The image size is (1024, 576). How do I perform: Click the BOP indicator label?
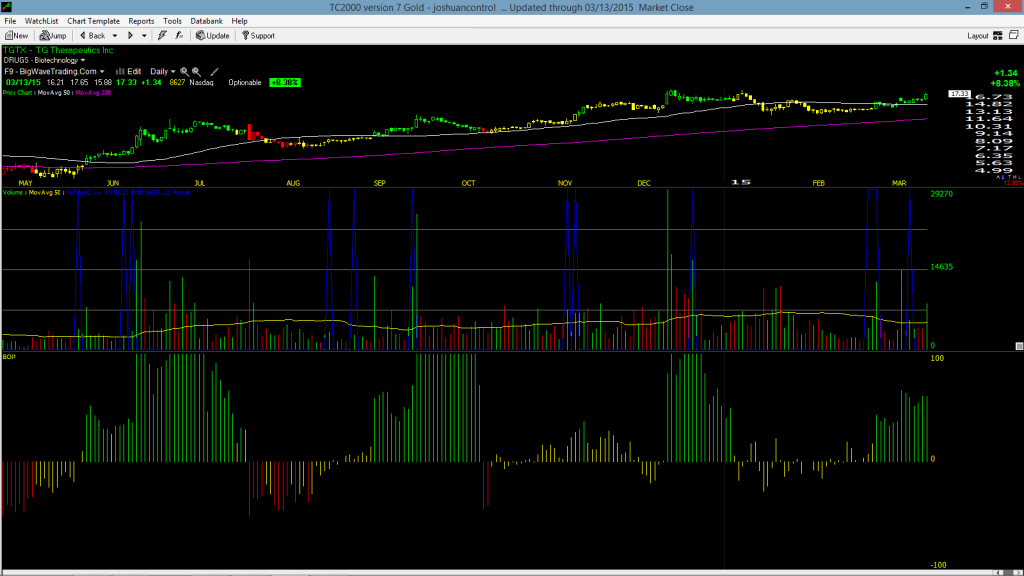pos(9,357)
